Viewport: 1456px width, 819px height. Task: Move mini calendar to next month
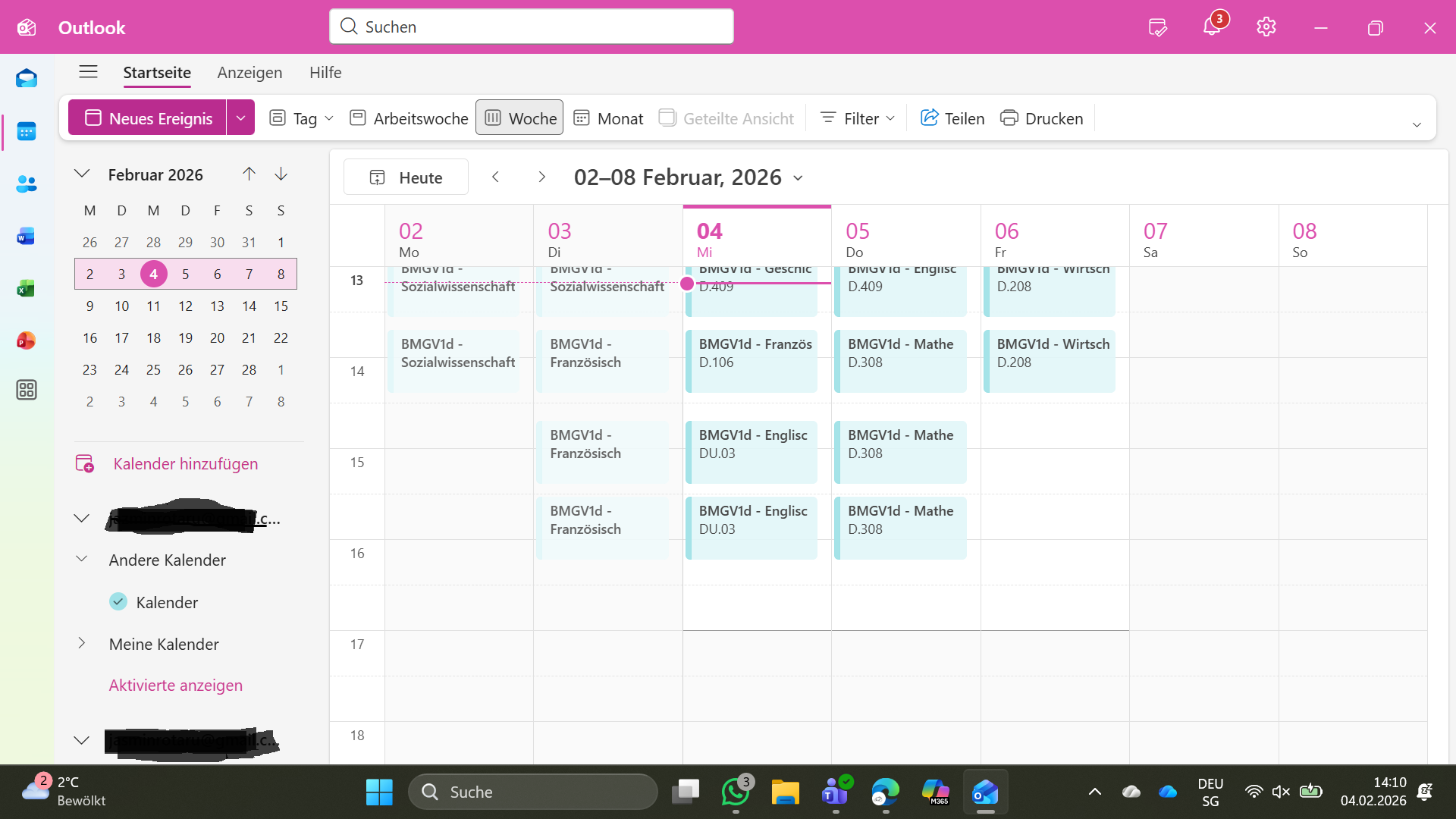click(281, 174)
